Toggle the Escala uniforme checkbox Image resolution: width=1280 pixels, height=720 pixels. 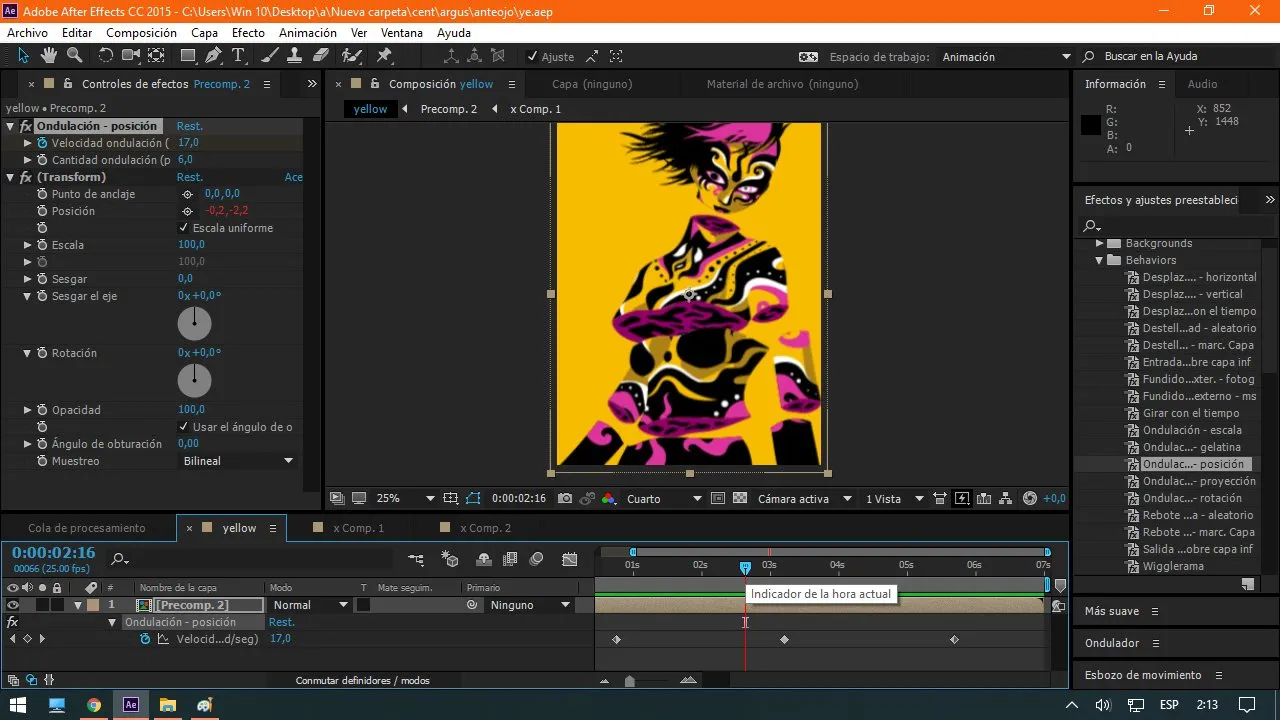[183, 228]
